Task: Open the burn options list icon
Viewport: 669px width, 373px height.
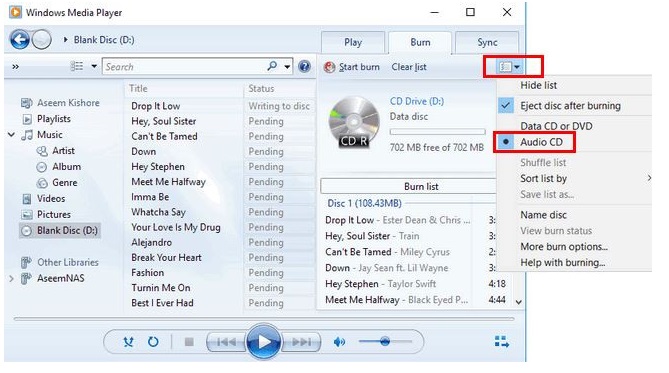Action: 505,67
